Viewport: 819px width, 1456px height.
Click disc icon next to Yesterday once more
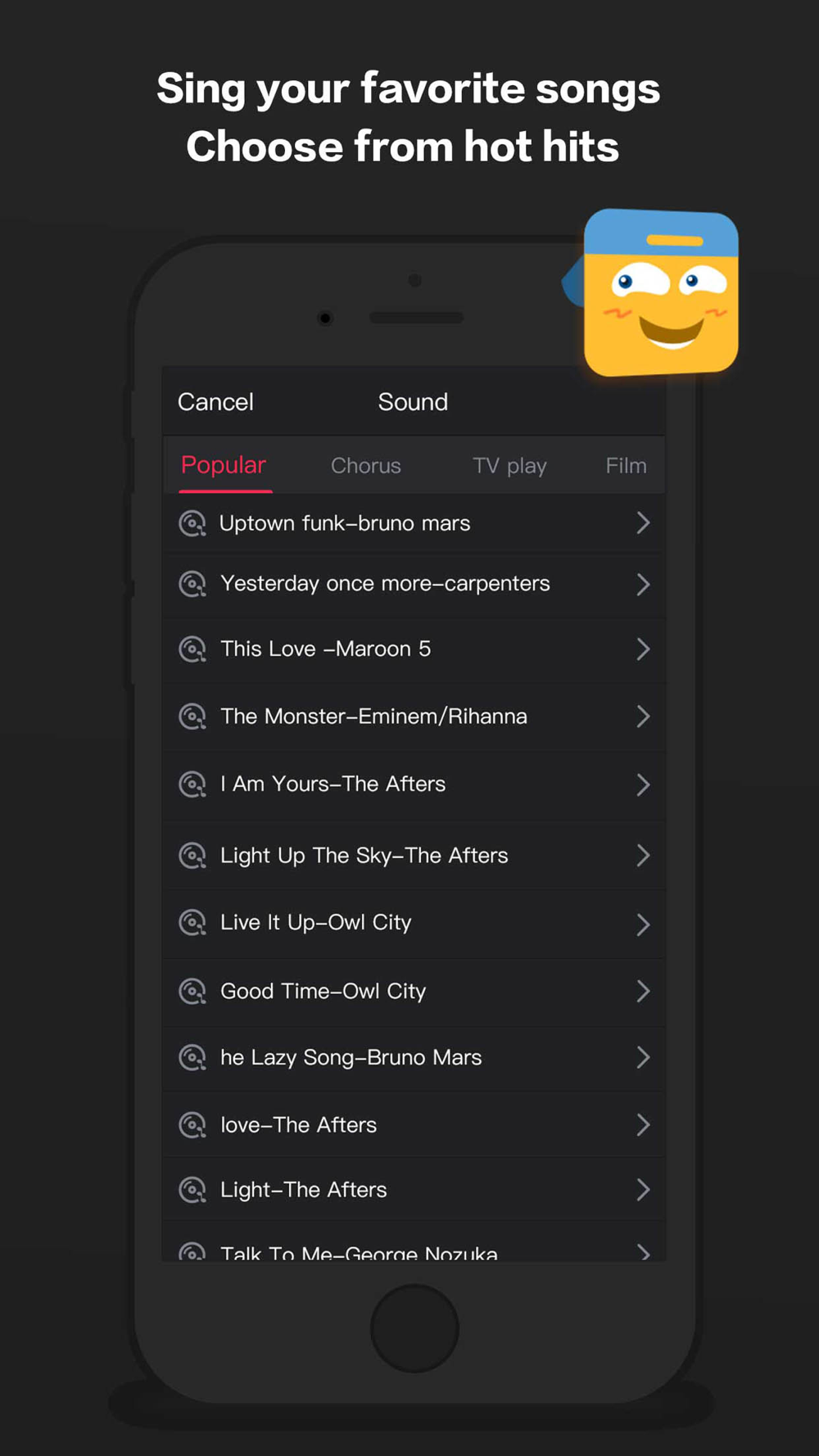192,584
